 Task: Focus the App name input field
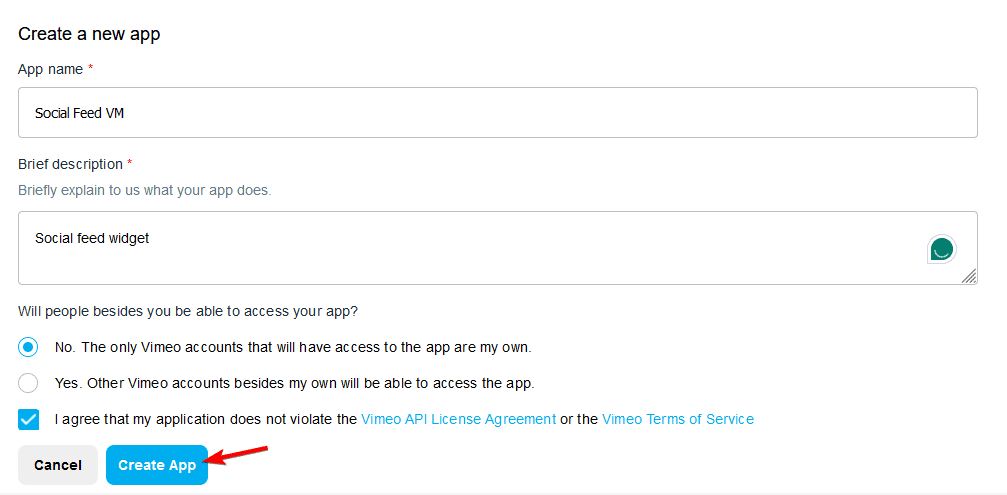(497, 113)
